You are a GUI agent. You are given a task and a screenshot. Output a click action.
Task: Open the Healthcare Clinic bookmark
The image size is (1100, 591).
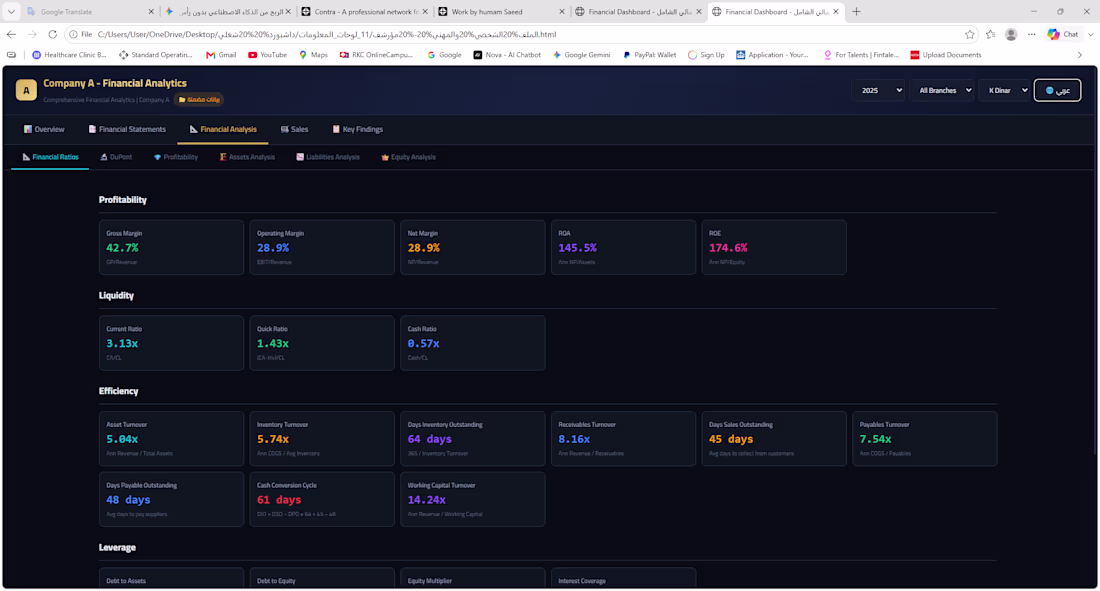coord(69,55)
